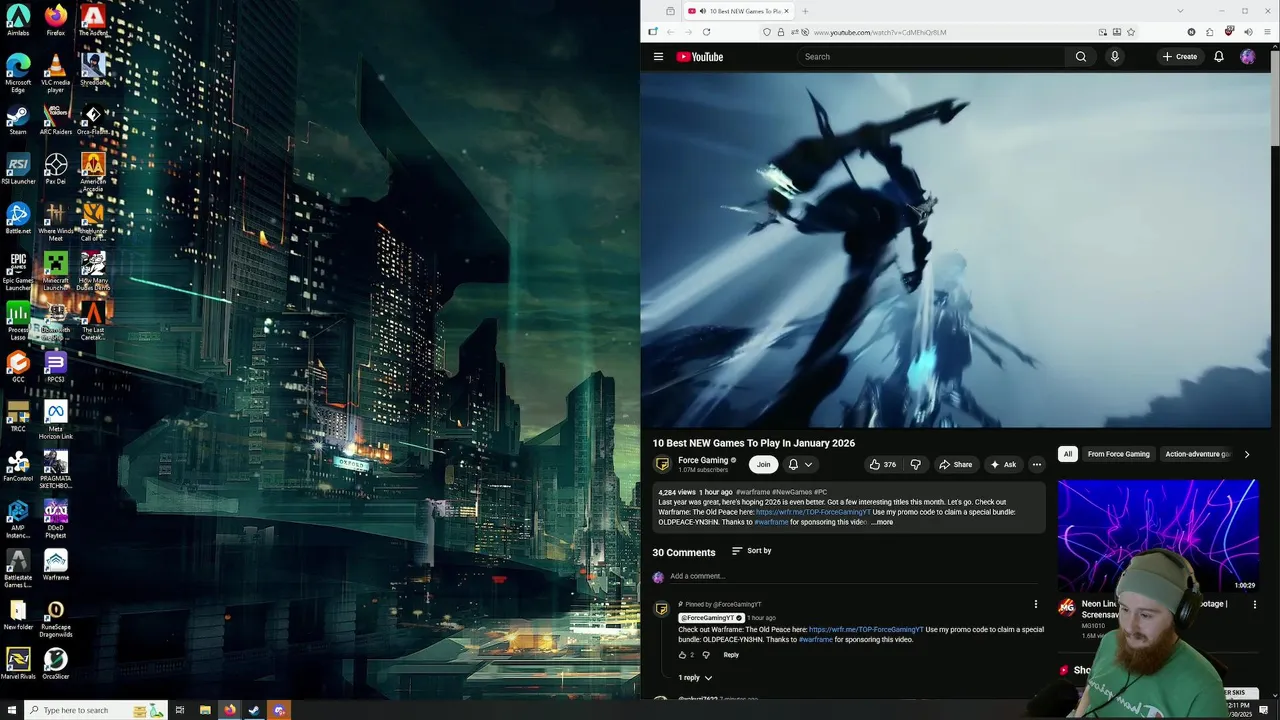The image size is (1280, 720).
Task: Click the YouTube Create button
Action: [x=1180, y=57]
